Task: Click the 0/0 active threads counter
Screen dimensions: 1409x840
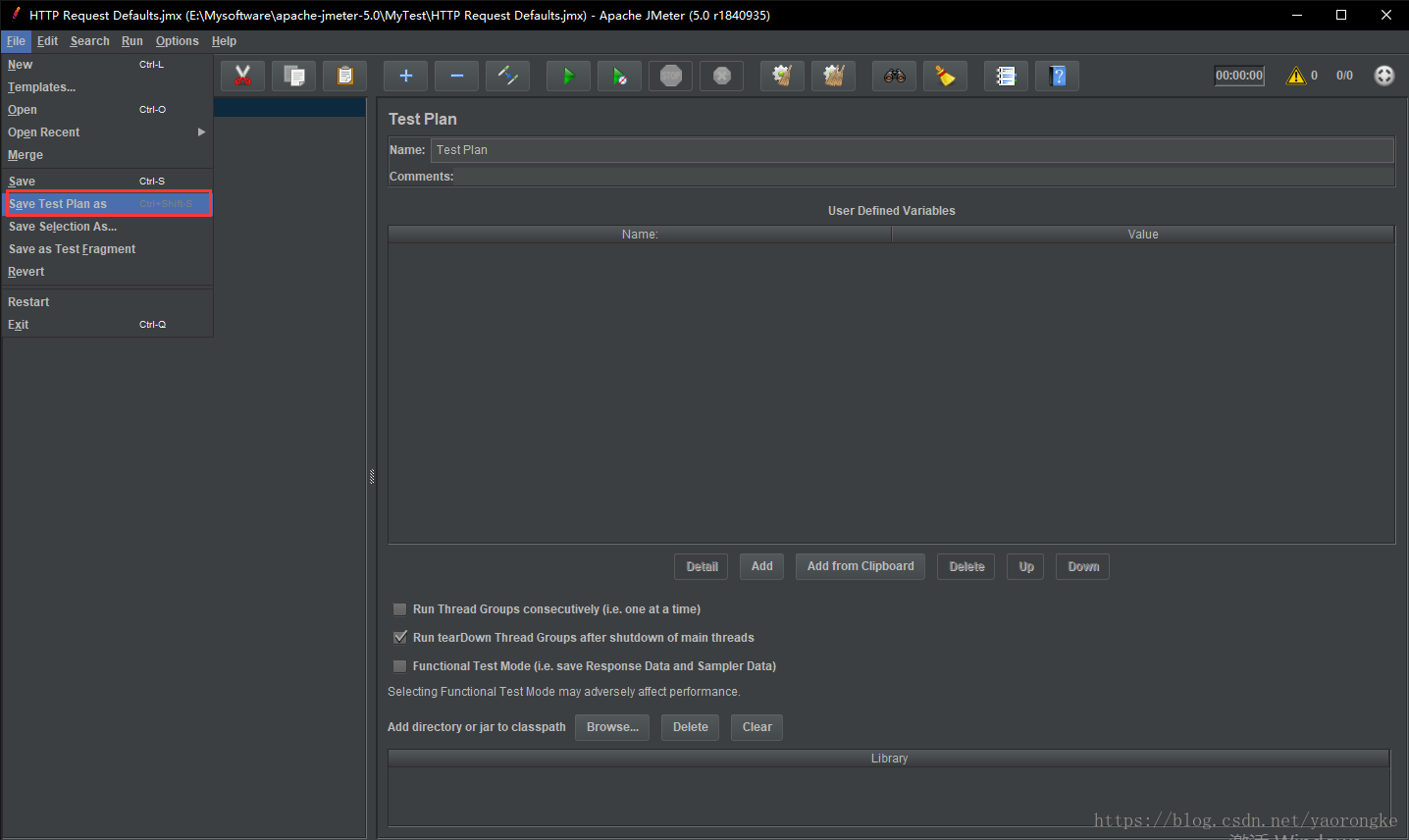Action: point(1344,76)
